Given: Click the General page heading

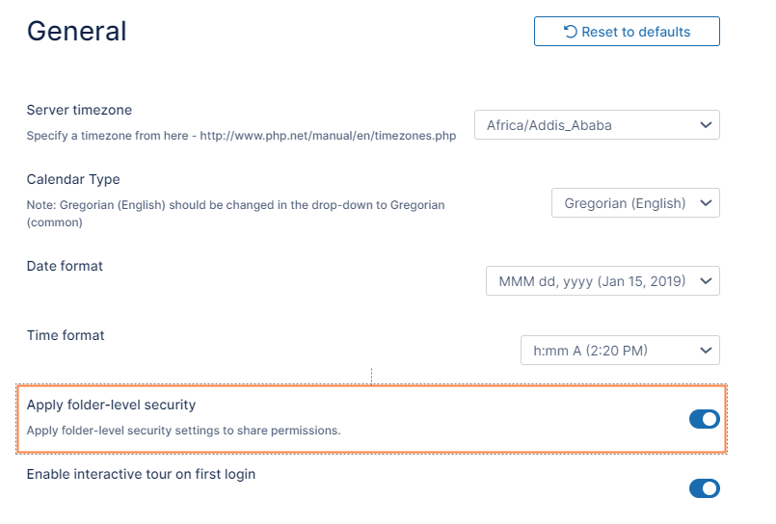Looking at the screenshot, I should tap(76, 31).
